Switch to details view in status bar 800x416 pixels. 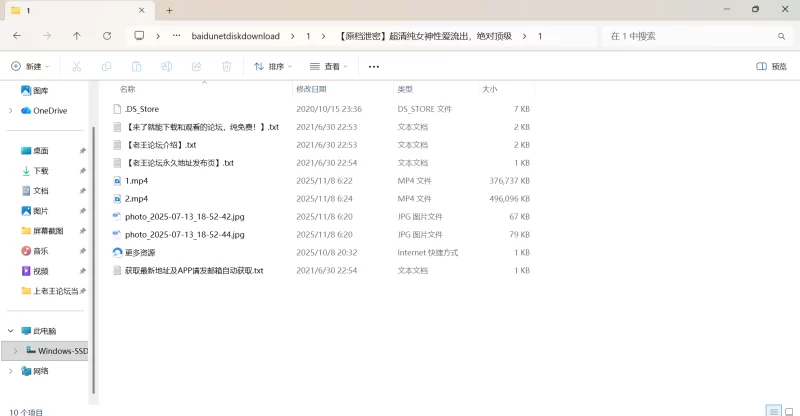click(772, 410)
